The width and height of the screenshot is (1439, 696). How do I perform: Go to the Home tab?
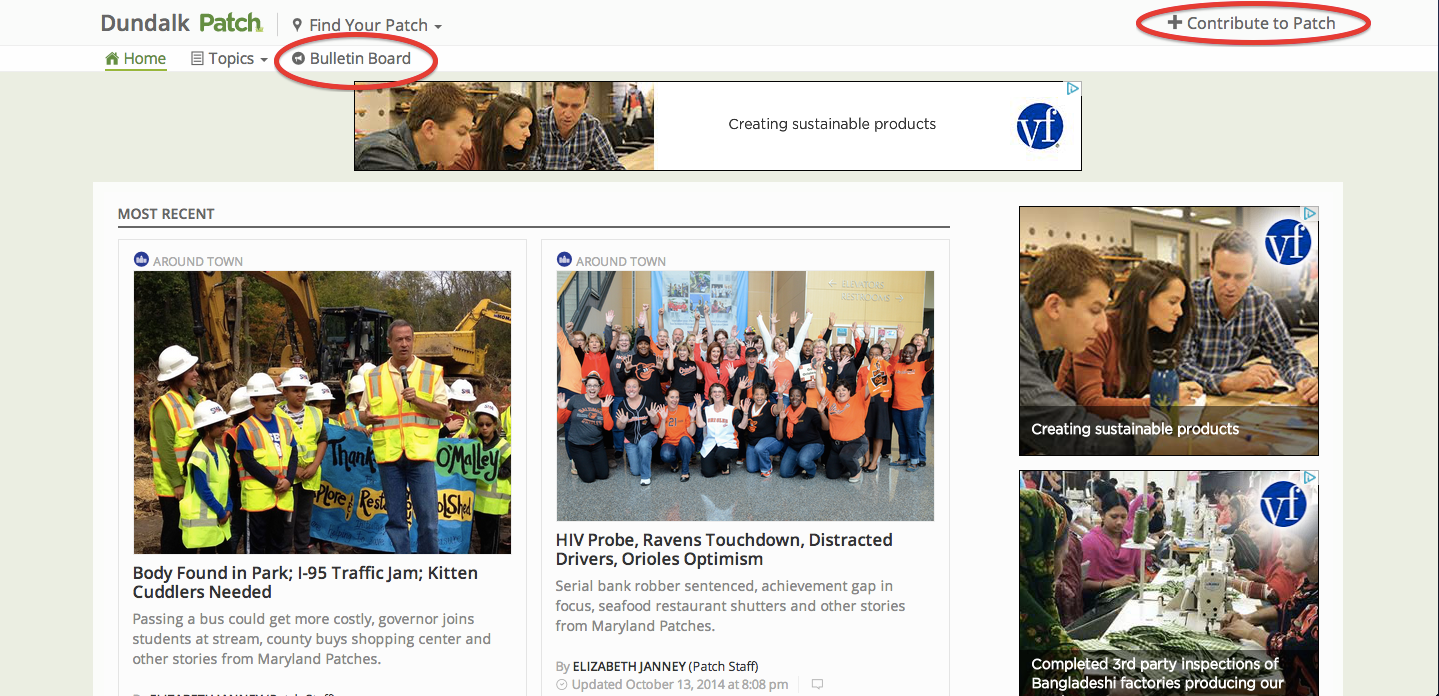pos(144,59)
